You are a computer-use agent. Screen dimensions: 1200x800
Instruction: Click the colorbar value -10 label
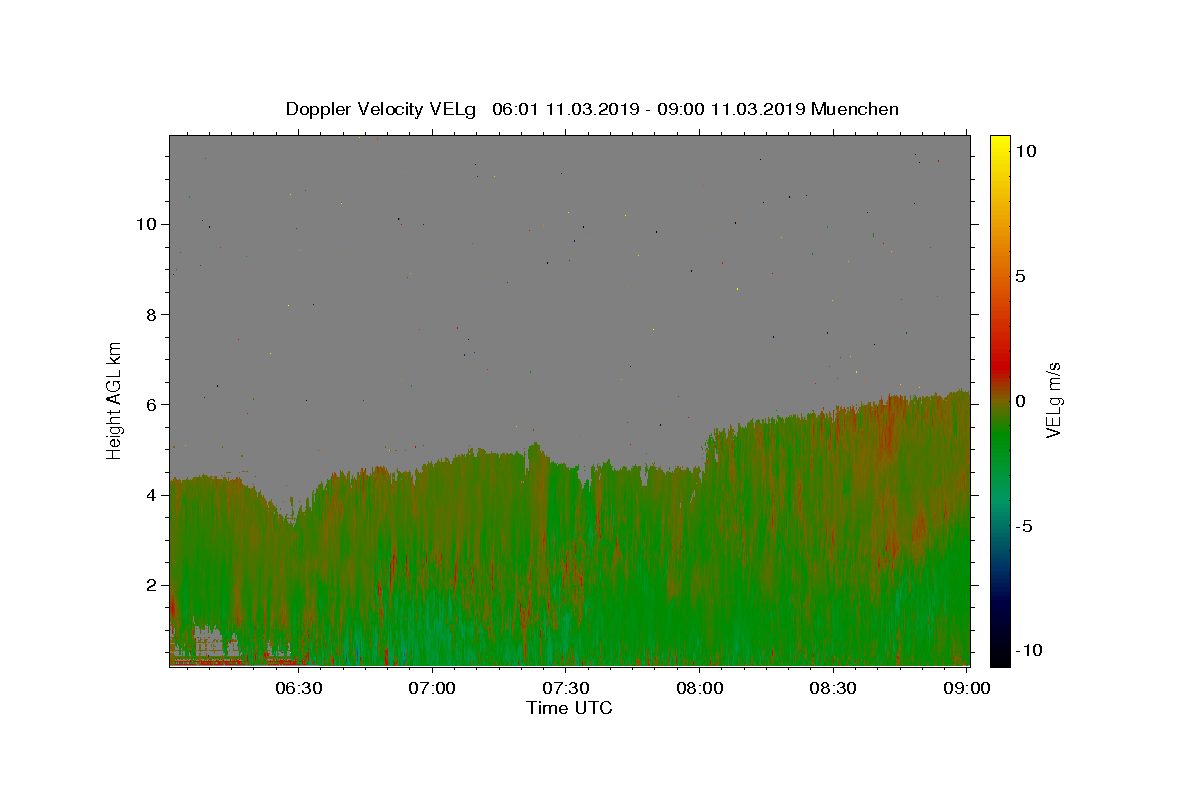[1029, 650]
